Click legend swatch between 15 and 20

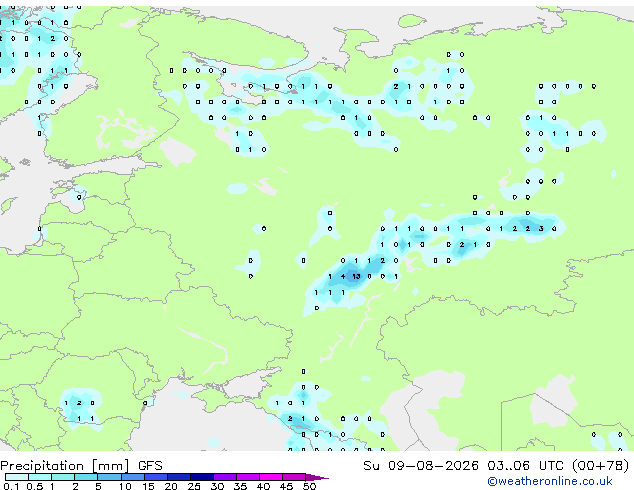[156, 477]
